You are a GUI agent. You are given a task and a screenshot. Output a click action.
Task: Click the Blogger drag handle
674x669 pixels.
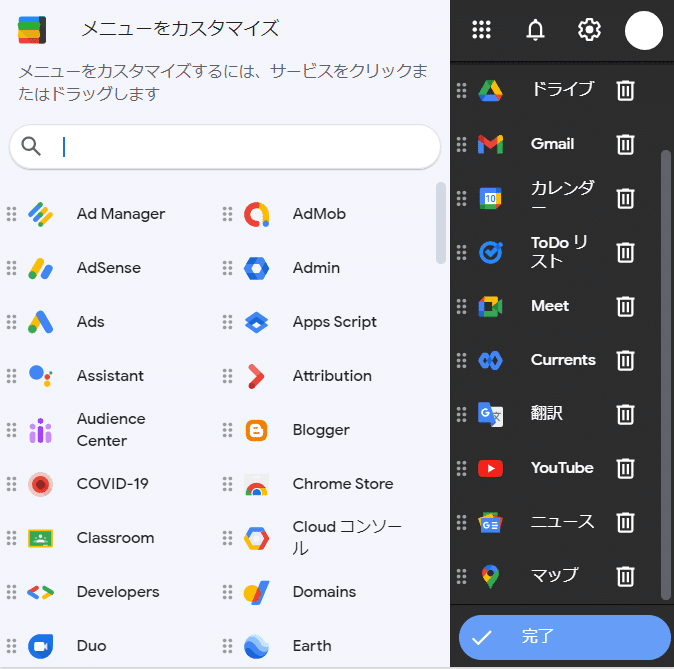227,430
